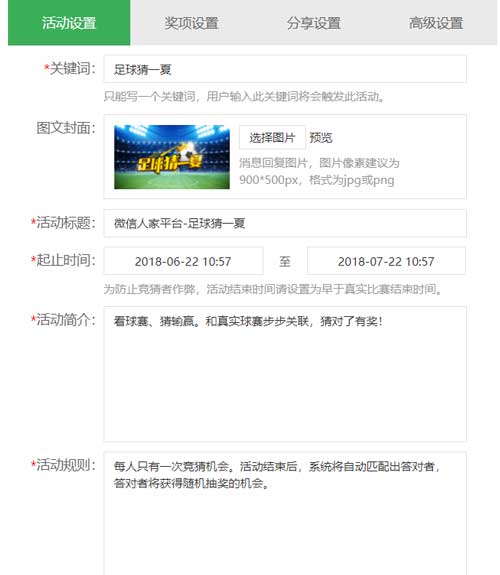Switch to the 活动设置 tab
Viewport: 500px width, 575px height.
click(x=69, y=23)
